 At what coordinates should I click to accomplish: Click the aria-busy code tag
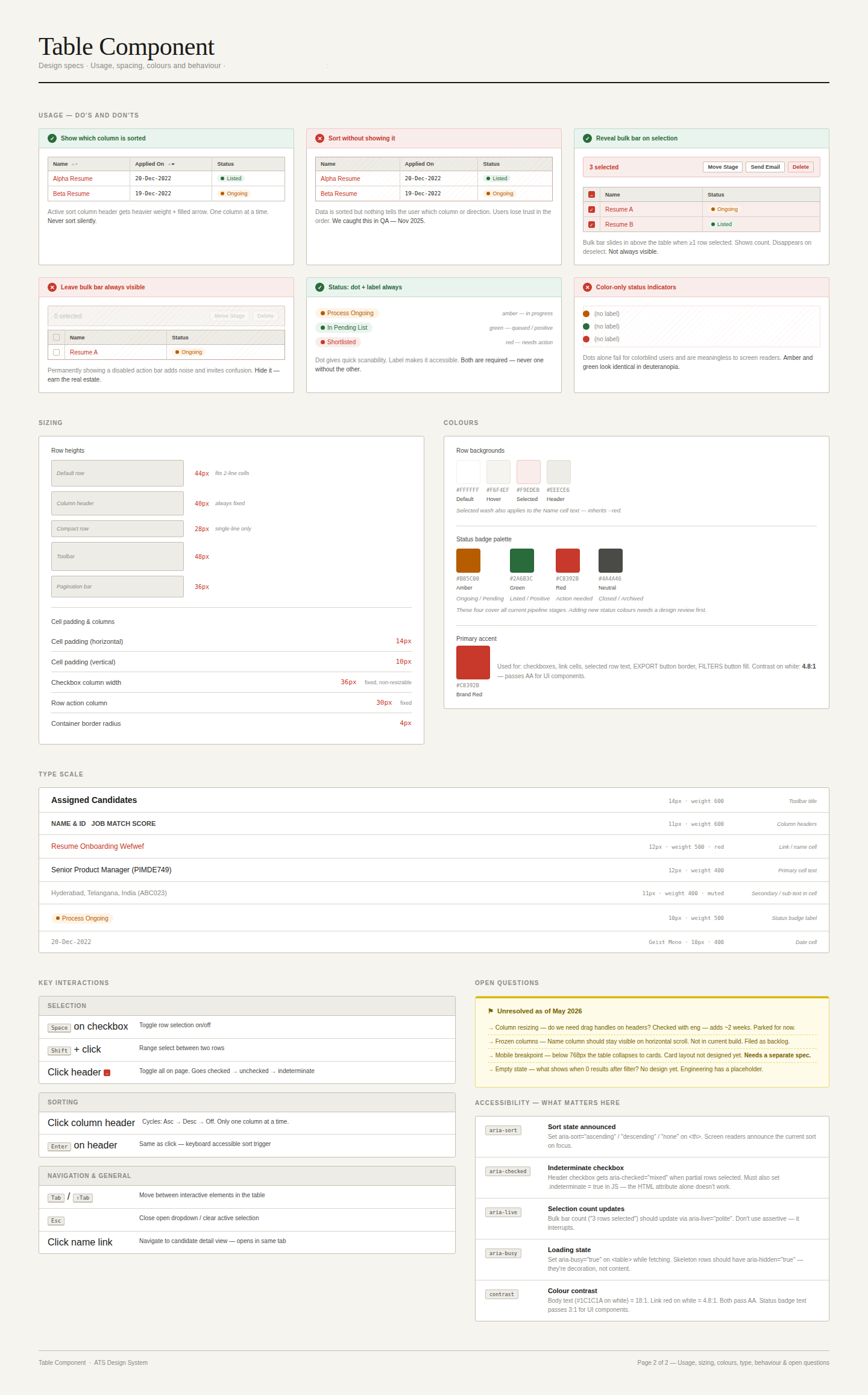pyautogui.click(x=503, y=1253)
